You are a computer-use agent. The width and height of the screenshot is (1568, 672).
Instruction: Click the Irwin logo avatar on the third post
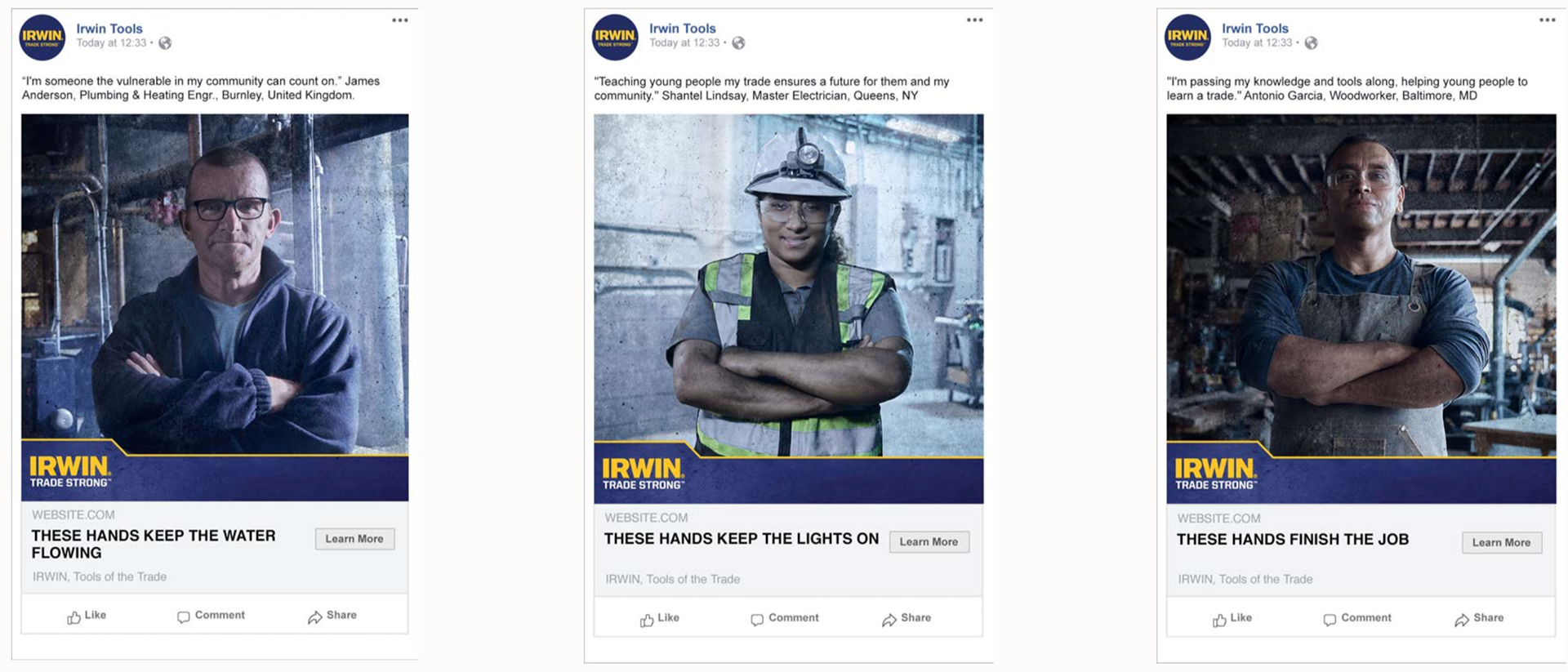1187,38
